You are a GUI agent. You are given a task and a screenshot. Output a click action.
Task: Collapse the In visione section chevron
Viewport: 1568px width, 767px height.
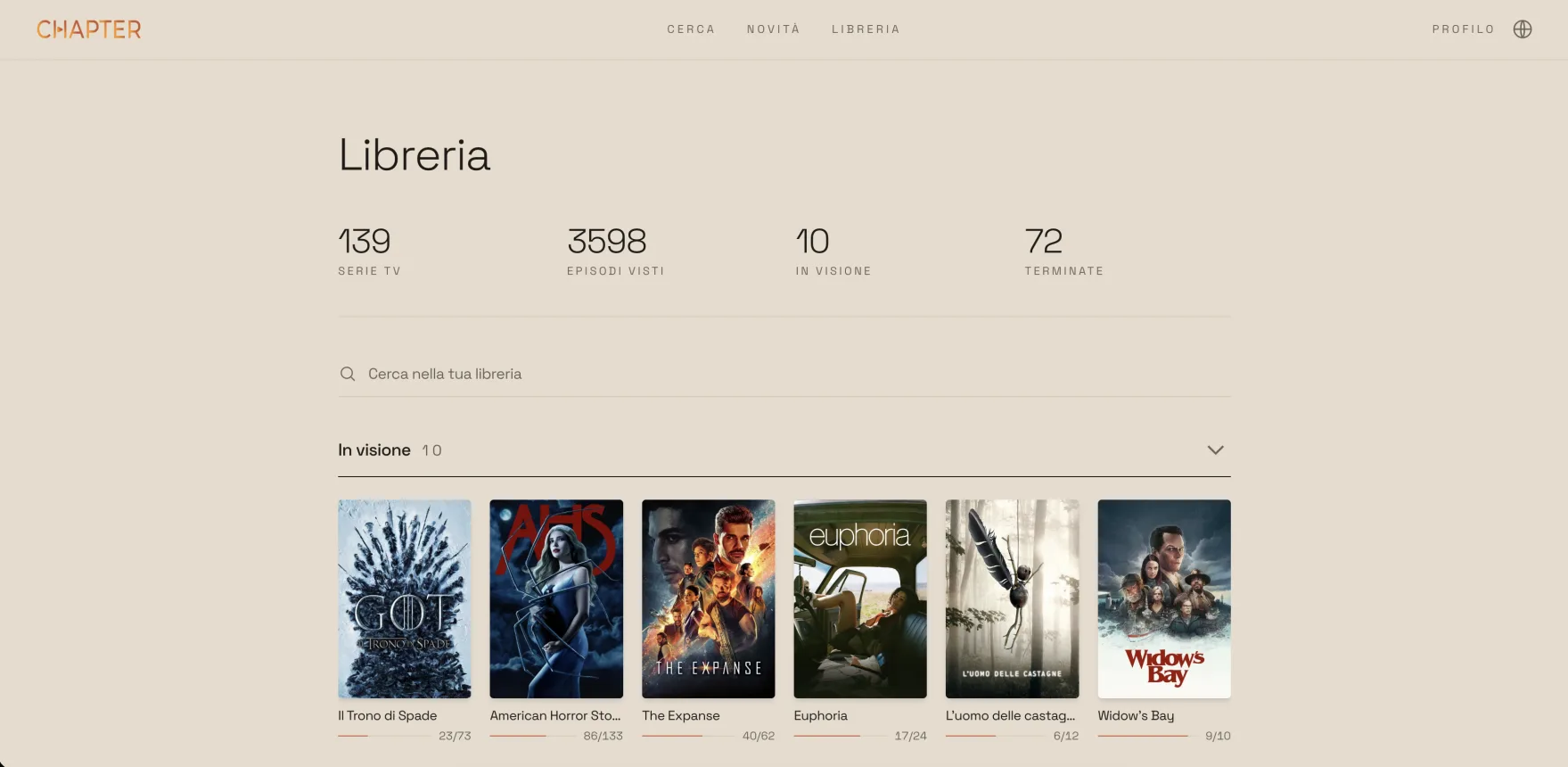1215,449
